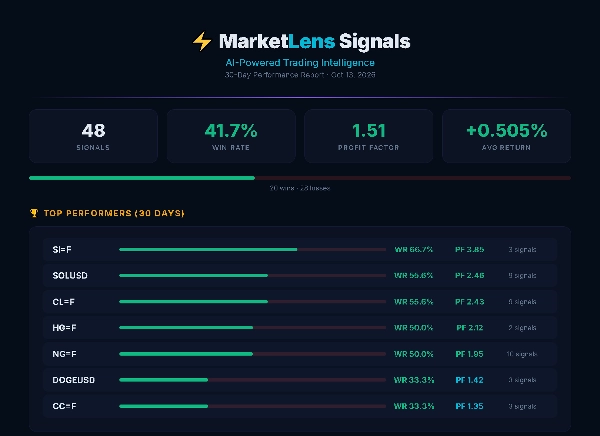Click the PF 1.35 value
This screenshot has width=600, height=436.
coord(470,406)
